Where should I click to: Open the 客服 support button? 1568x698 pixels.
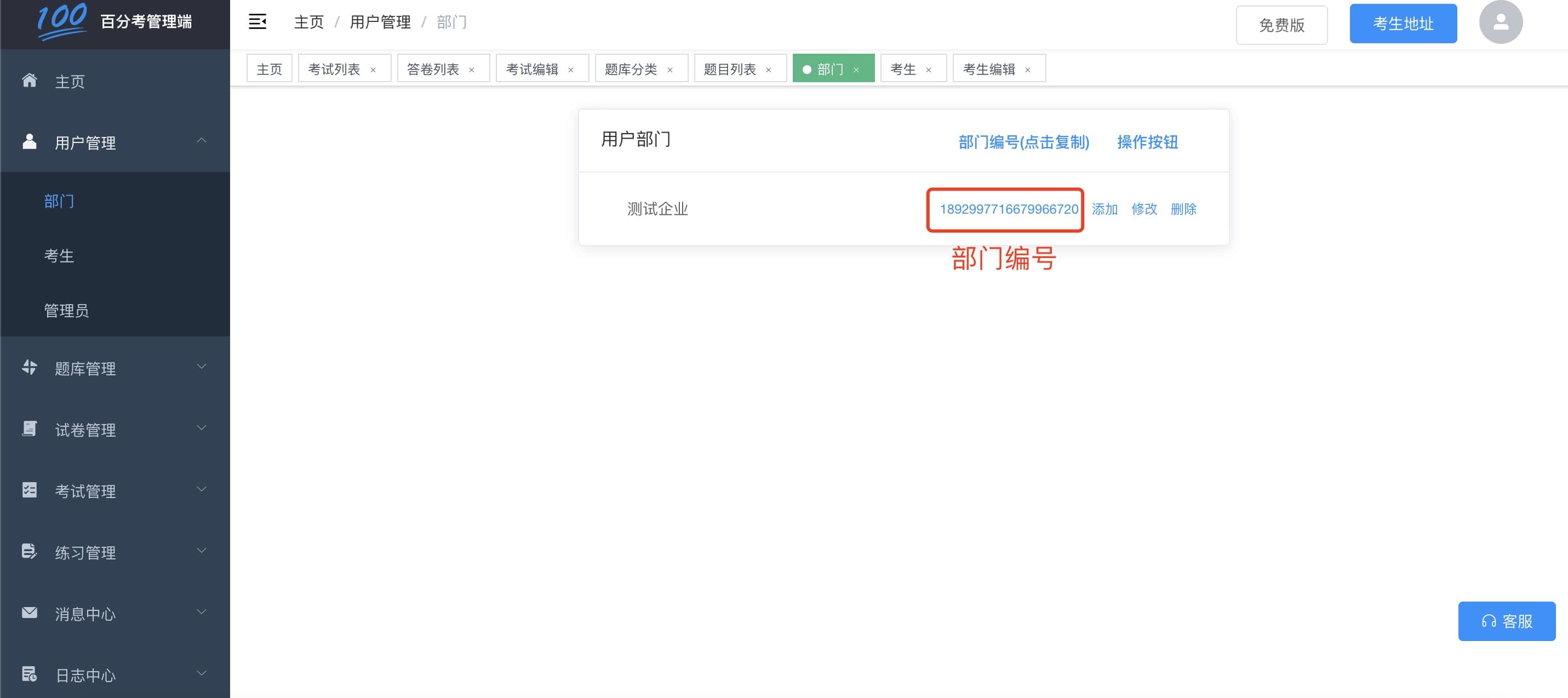pyautogui.click(x=1507, y=621)
